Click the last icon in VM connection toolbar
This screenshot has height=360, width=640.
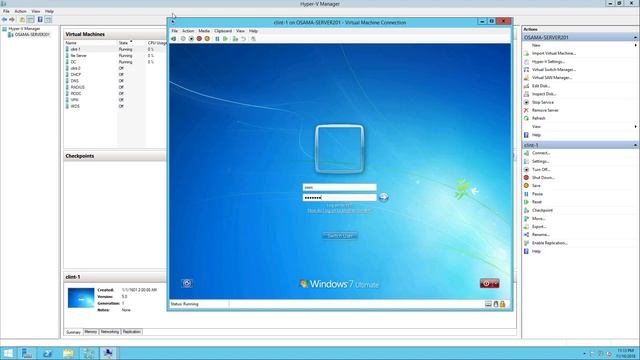click(253, 39)
